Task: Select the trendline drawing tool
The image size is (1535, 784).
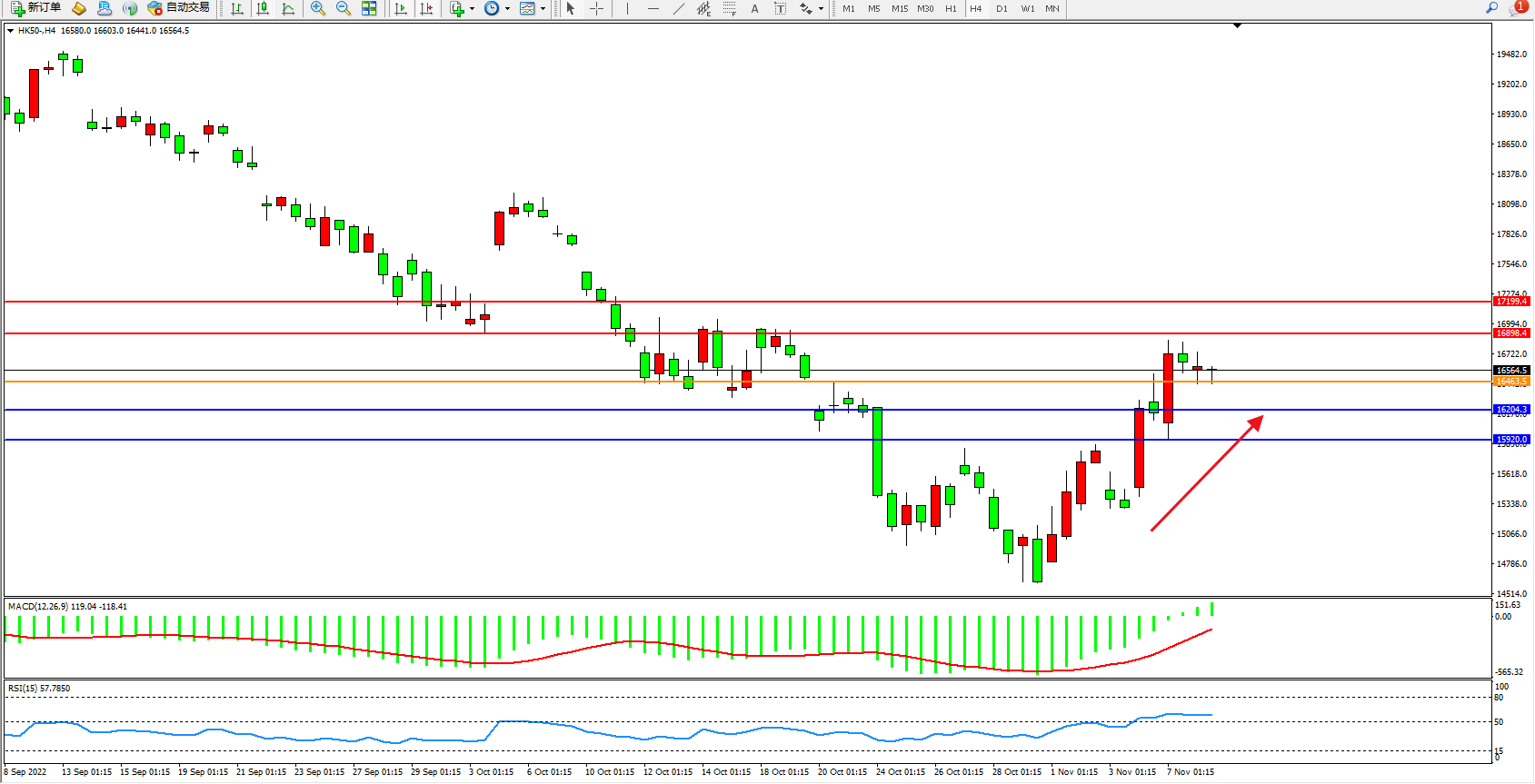Action: click(x=678, y=8)
